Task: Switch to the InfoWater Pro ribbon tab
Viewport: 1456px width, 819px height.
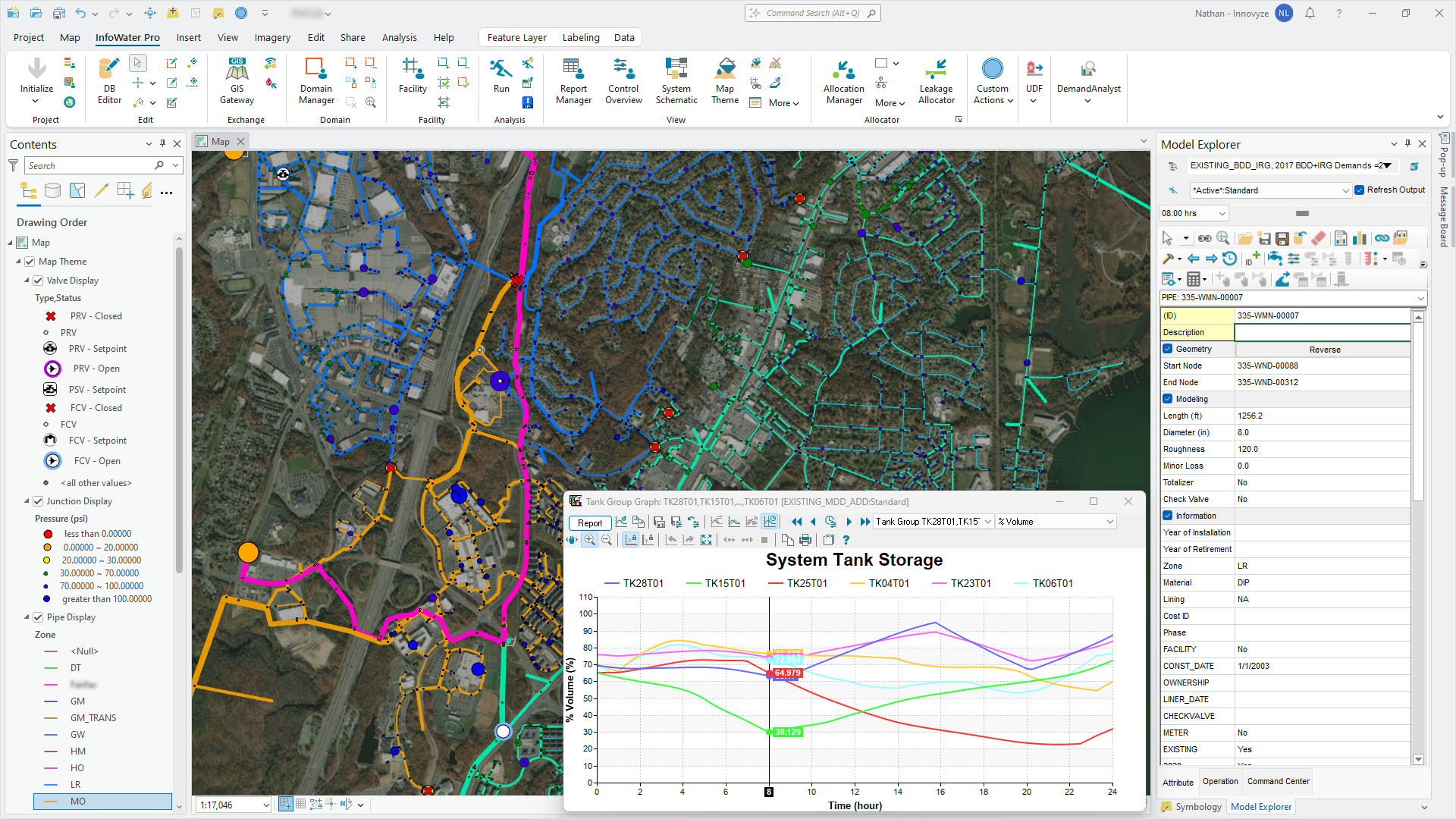Action: click(x=127, y=37)
